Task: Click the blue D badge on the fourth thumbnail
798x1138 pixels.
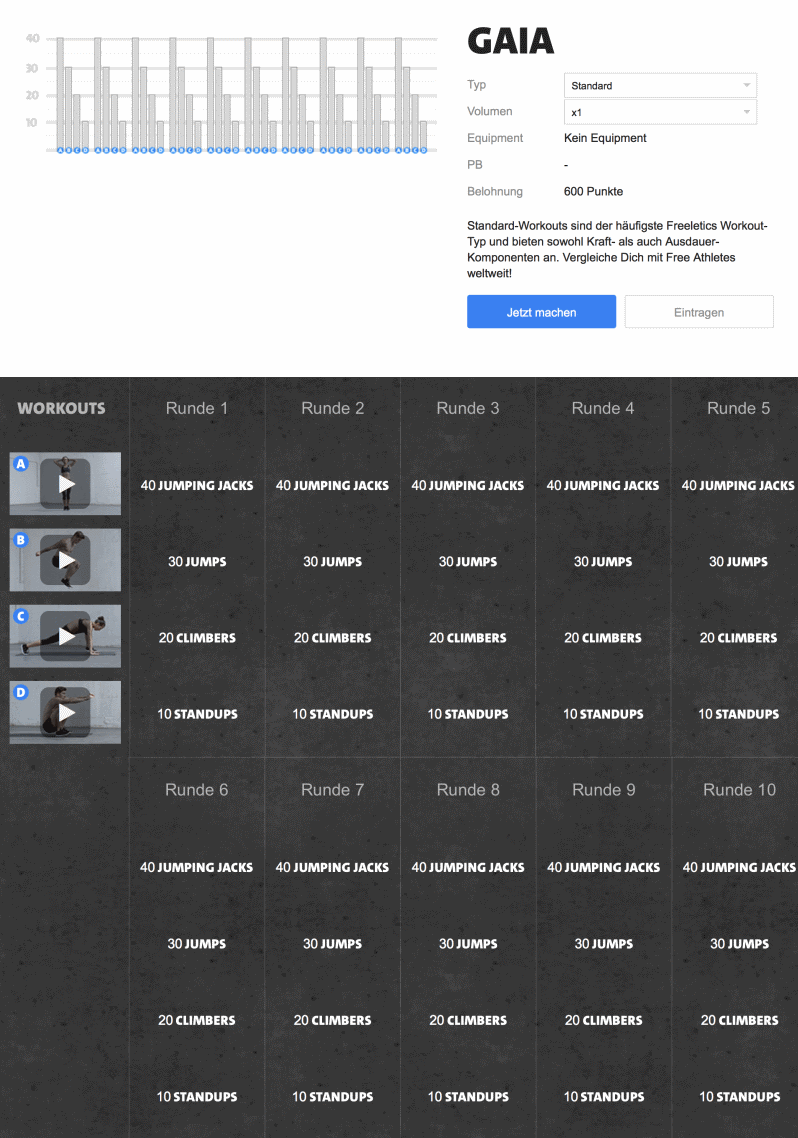Action: tap(21, 692)
